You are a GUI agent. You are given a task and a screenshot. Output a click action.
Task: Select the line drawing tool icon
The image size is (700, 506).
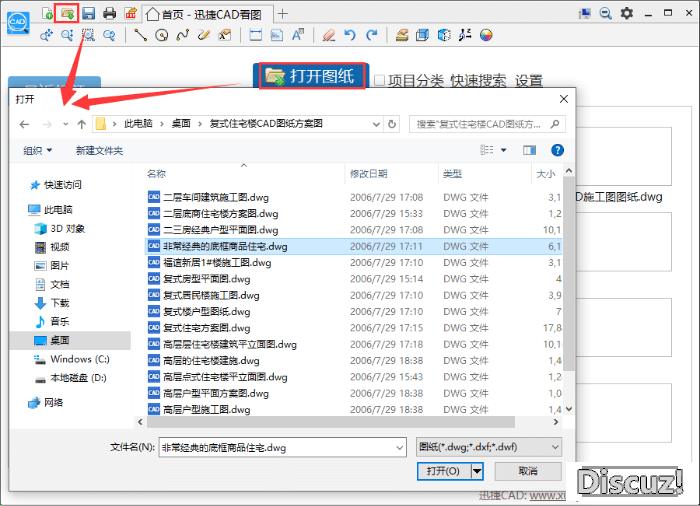pyautogui.click(x=139, y=35)
